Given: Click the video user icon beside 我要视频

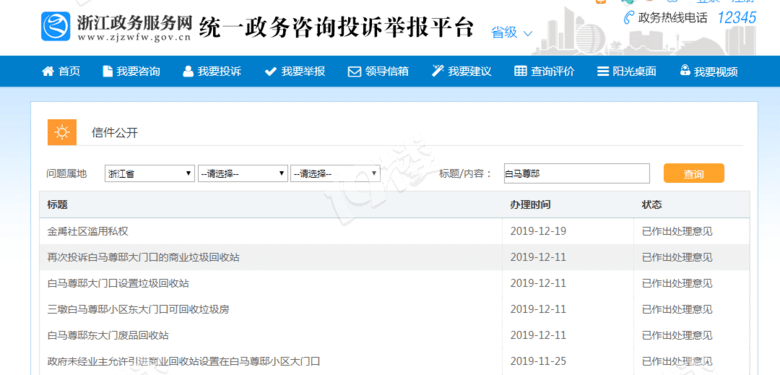Looking at the screenshot, I should 685,70.
